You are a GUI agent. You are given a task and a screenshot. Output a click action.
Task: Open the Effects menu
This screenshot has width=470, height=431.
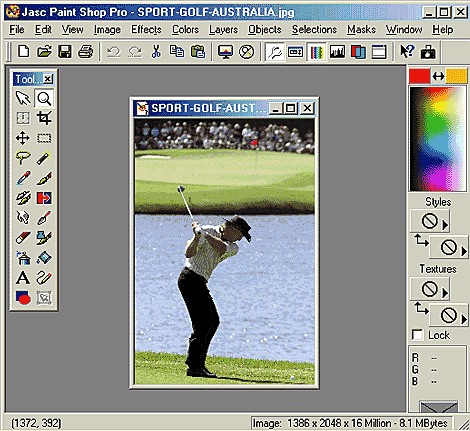tap(146, 30)
